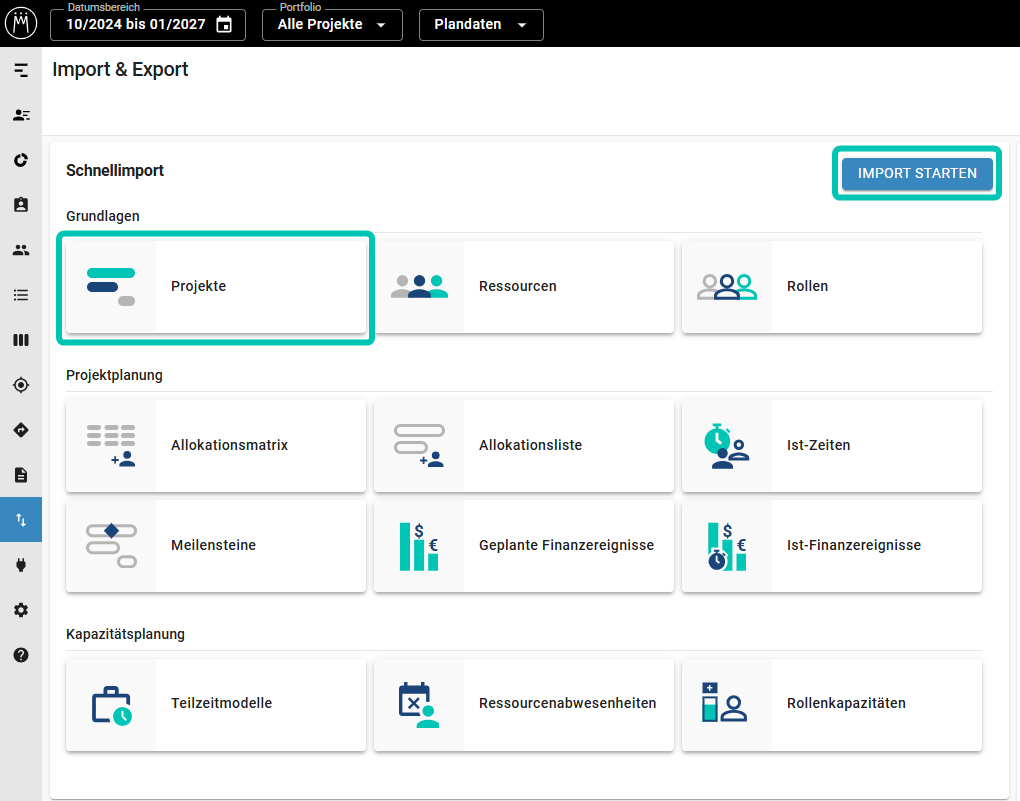Click the Ressourcenabwesenheiten calendar icon
Viewport: 1020px width, 801px height.
418,705
